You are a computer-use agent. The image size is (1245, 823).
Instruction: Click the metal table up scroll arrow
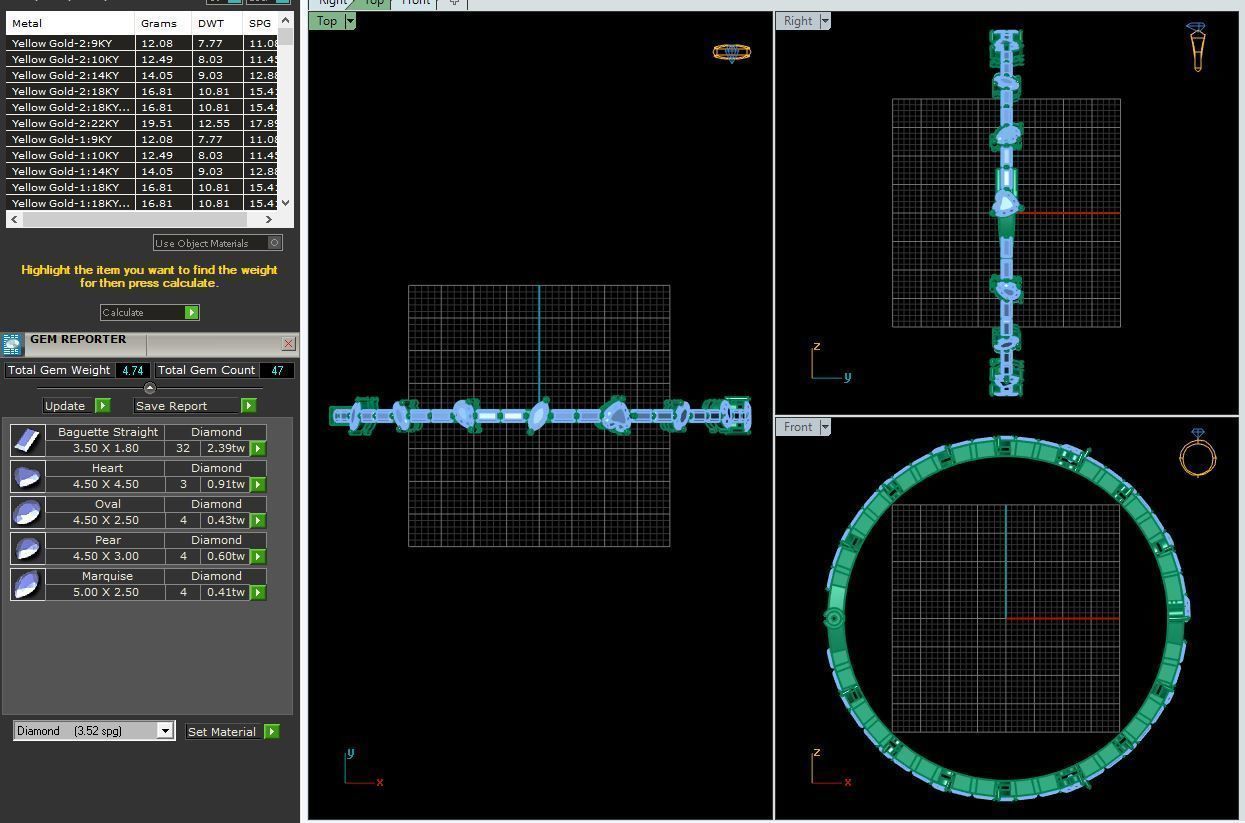pyautogui.click(x=286, y=20)
